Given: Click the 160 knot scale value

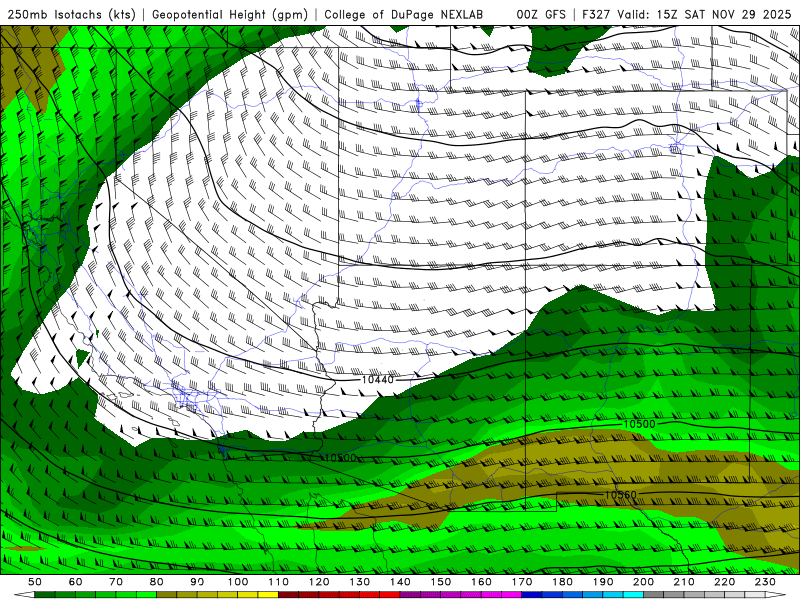Looking at the screenshot, I should (x=481, y=582).
